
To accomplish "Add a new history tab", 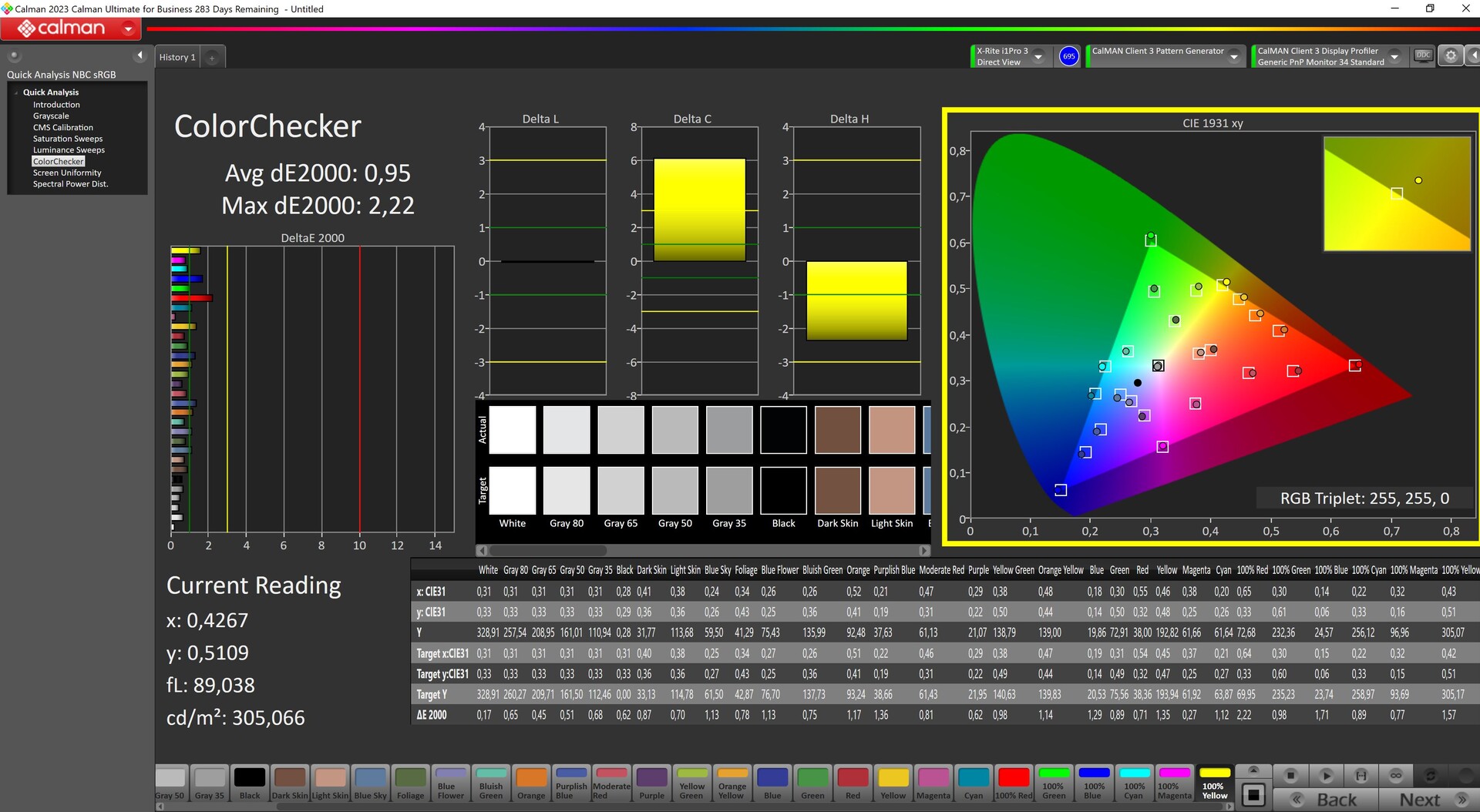I will [212, 58].
